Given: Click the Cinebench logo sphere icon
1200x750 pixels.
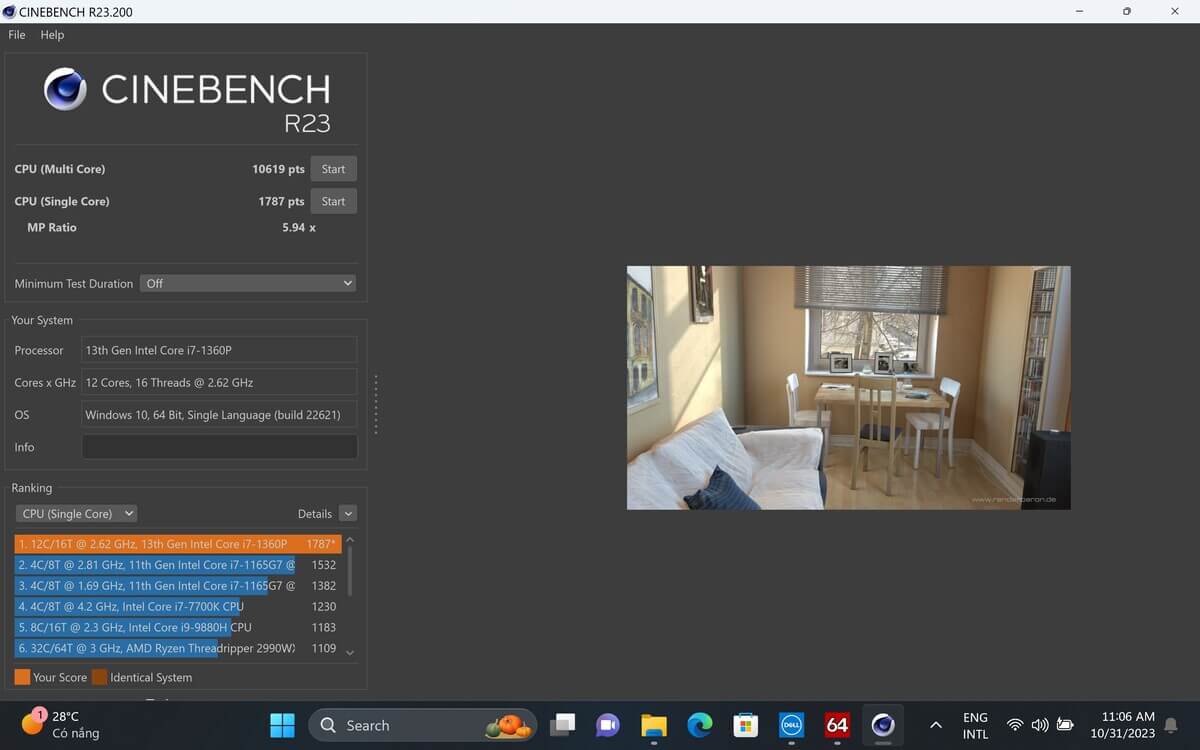Looking at the screenshot, I should (65, 89).
